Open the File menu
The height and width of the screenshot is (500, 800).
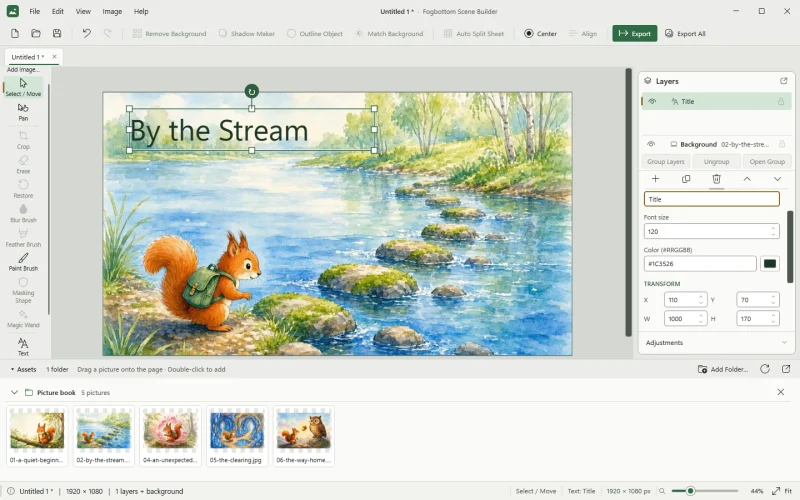point(35,11)
